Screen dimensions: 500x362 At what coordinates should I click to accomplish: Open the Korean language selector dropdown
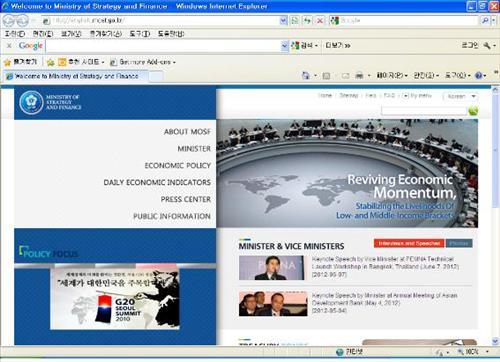pyautogui.click(x=461, y=96)
